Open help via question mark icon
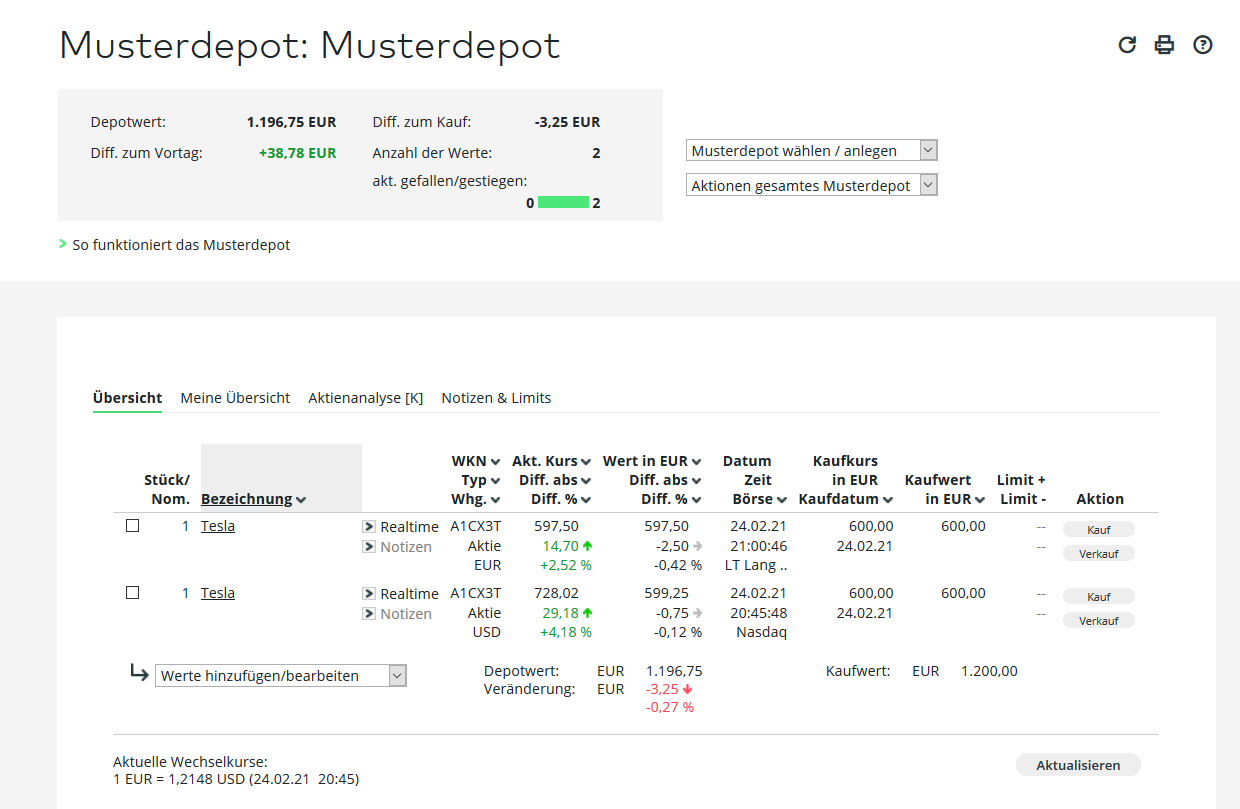The height and width of the screenshot is (809, 1240). pos(1203,45)
